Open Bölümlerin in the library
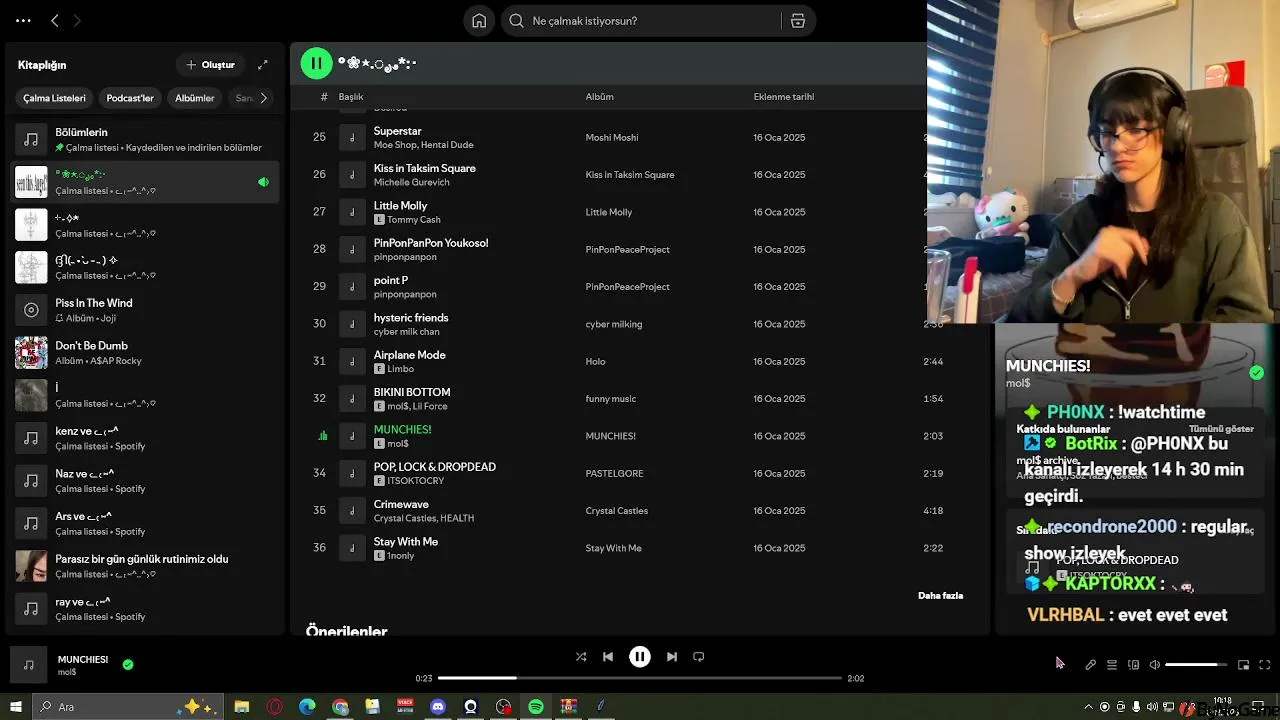The image size is (1280, 720). coord(145,139)
